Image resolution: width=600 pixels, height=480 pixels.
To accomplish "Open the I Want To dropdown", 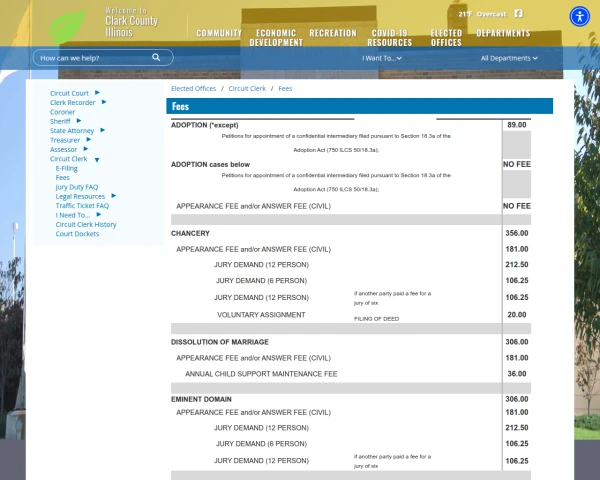I will (x=382, y=58).
